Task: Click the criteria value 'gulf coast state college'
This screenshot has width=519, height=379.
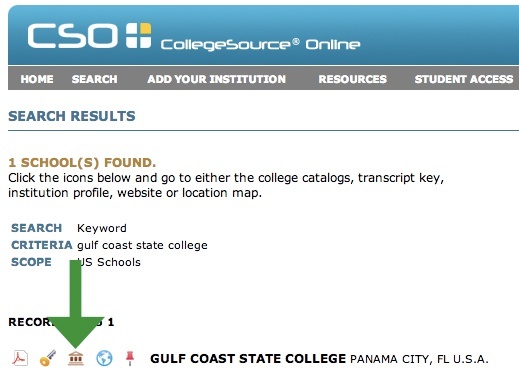Action: (142, 245)
